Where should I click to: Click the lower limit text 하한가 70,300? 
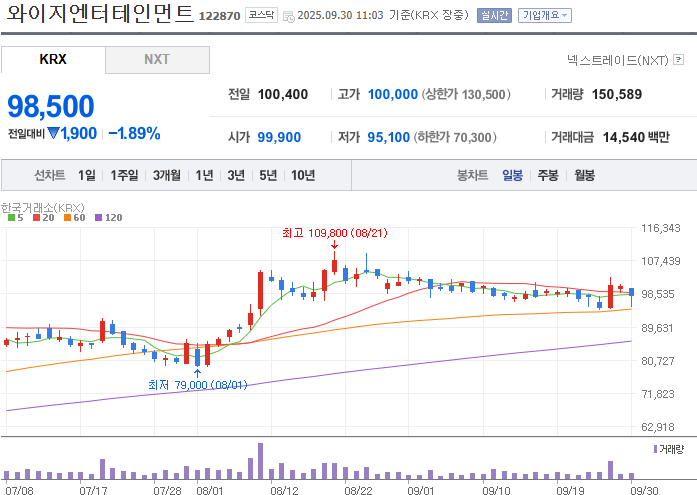coord(455,137)
